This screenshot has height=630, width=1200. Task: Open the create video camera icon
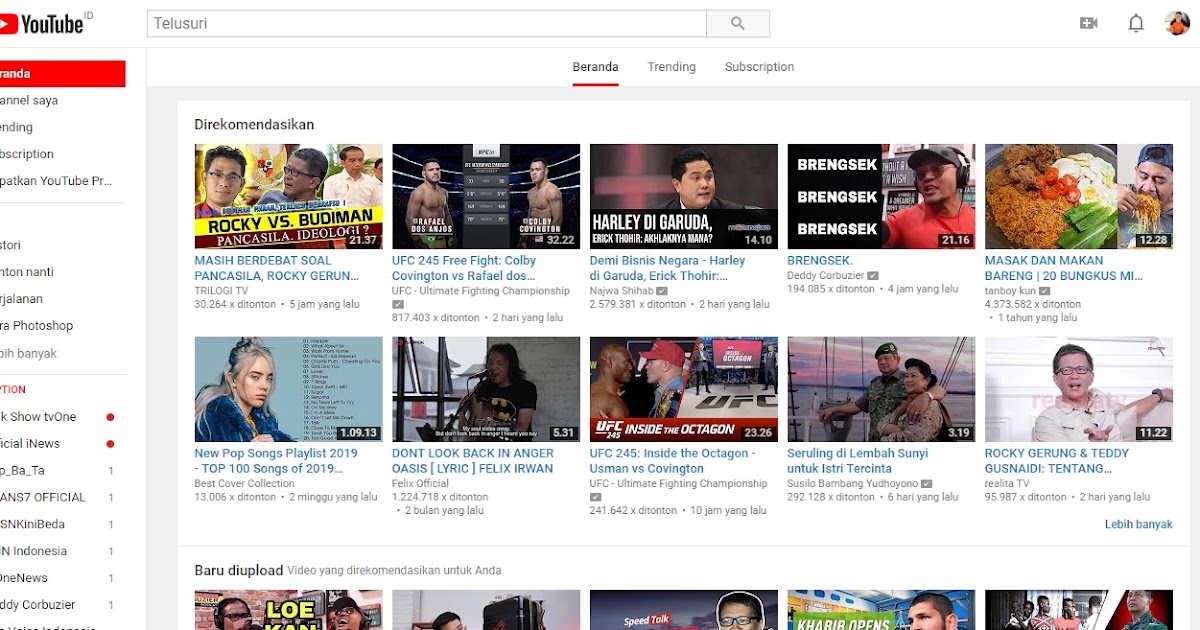(x=1089, y=23)
